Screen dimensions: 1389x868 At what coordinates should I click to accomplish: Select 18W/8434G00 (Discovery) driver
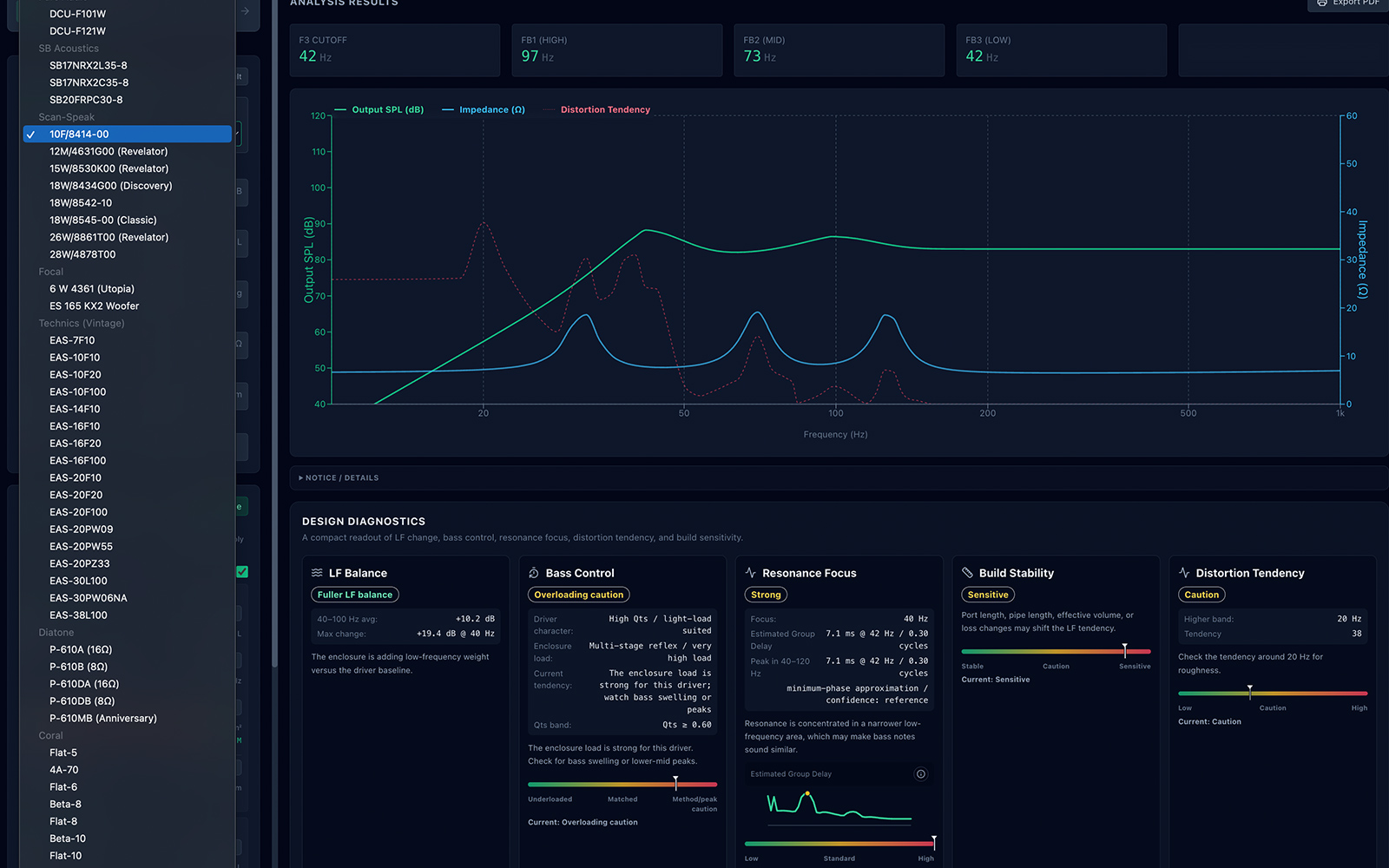point(128,186)
